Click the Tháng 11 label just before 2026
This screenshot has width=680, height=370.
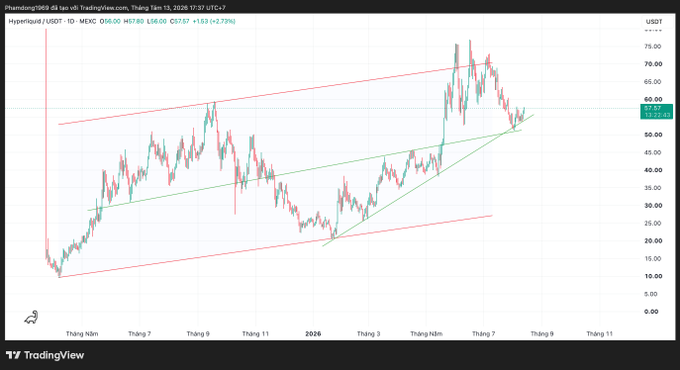click(255, 334)
